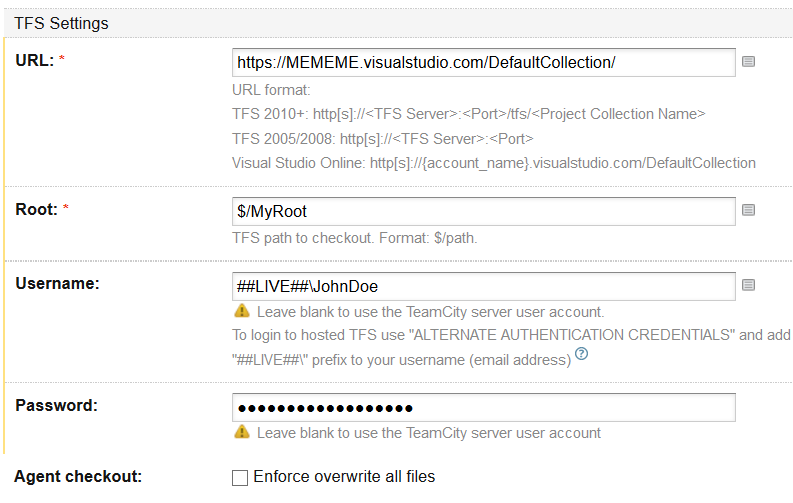Click the "URL:" field label
793x503 pixels.
[35, 60]
